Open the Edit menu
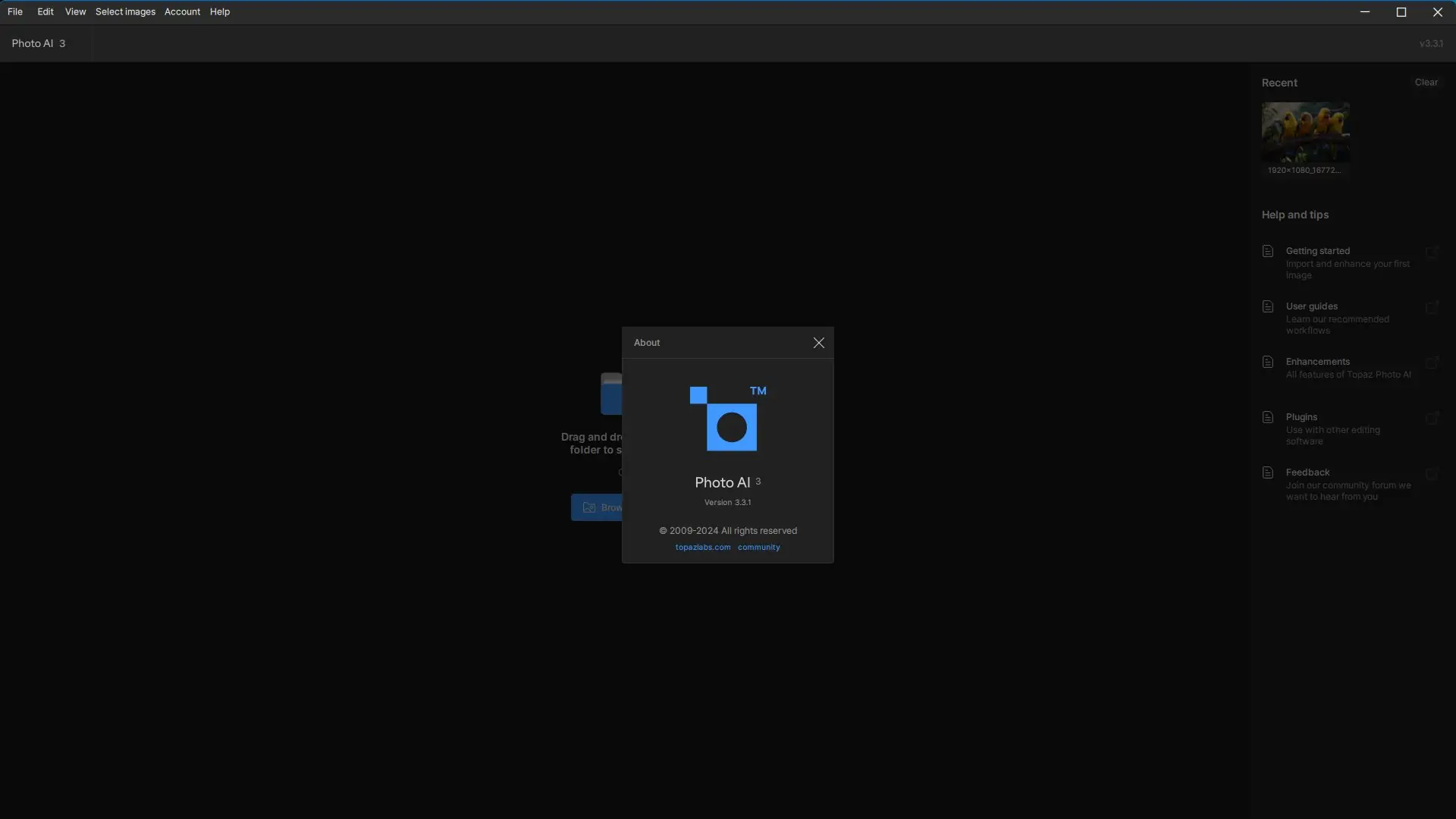Screen dimensions: 1456x819 coord(45,11)
